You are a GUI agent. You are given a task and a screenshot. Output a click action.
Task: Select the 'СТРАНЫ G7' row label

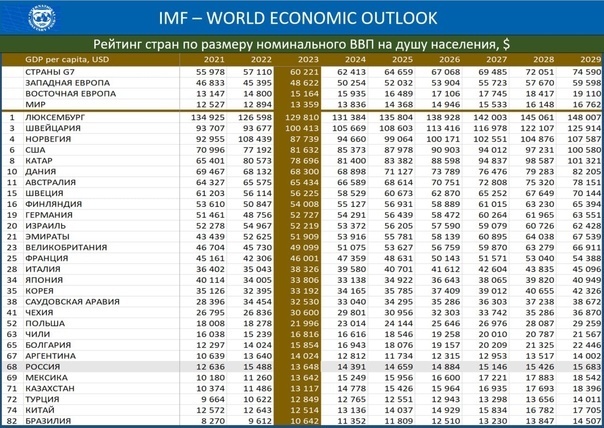pos(50,72)
